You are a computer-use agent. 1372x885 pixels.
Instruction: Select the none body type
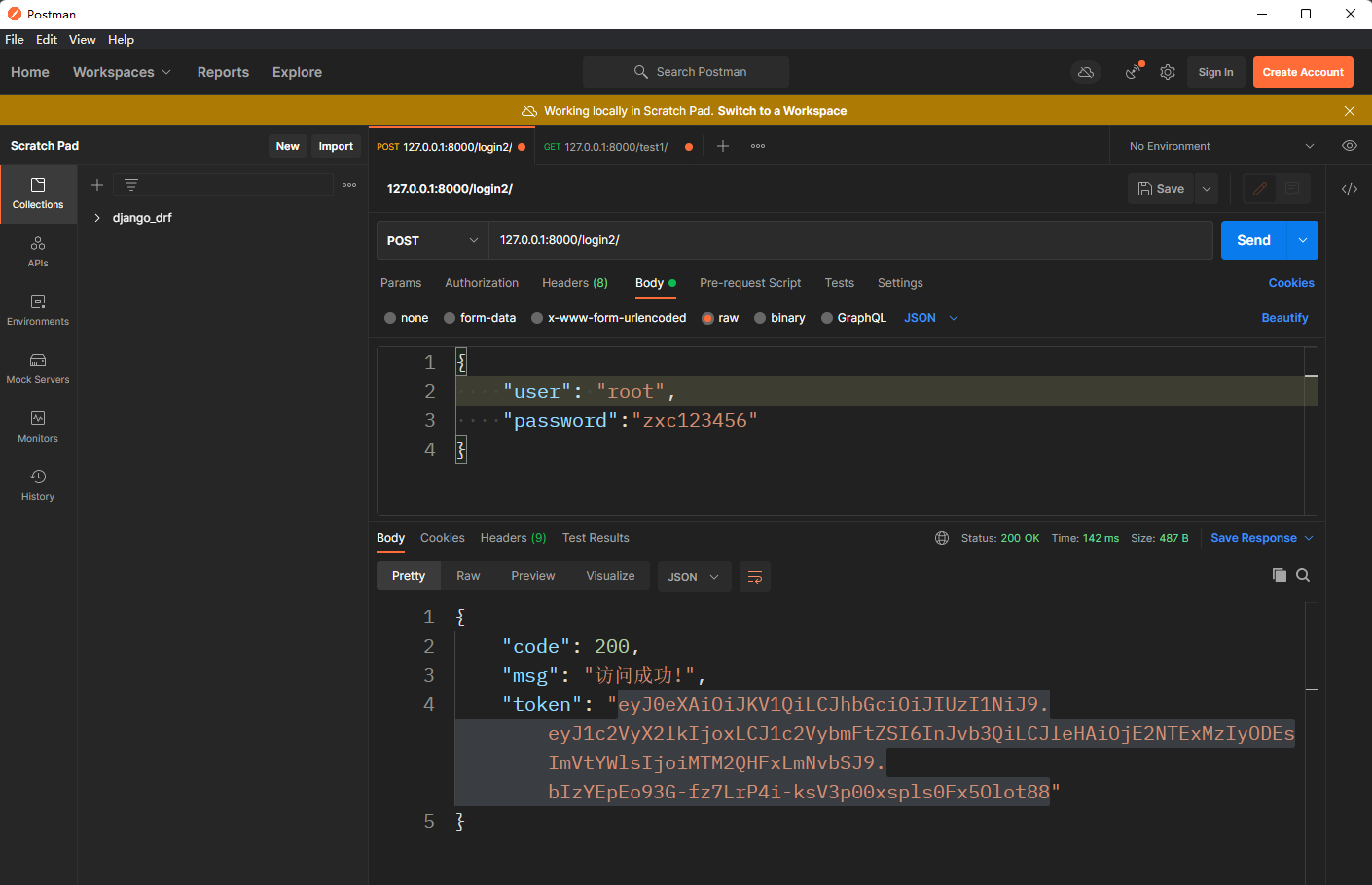coord(390,318)
